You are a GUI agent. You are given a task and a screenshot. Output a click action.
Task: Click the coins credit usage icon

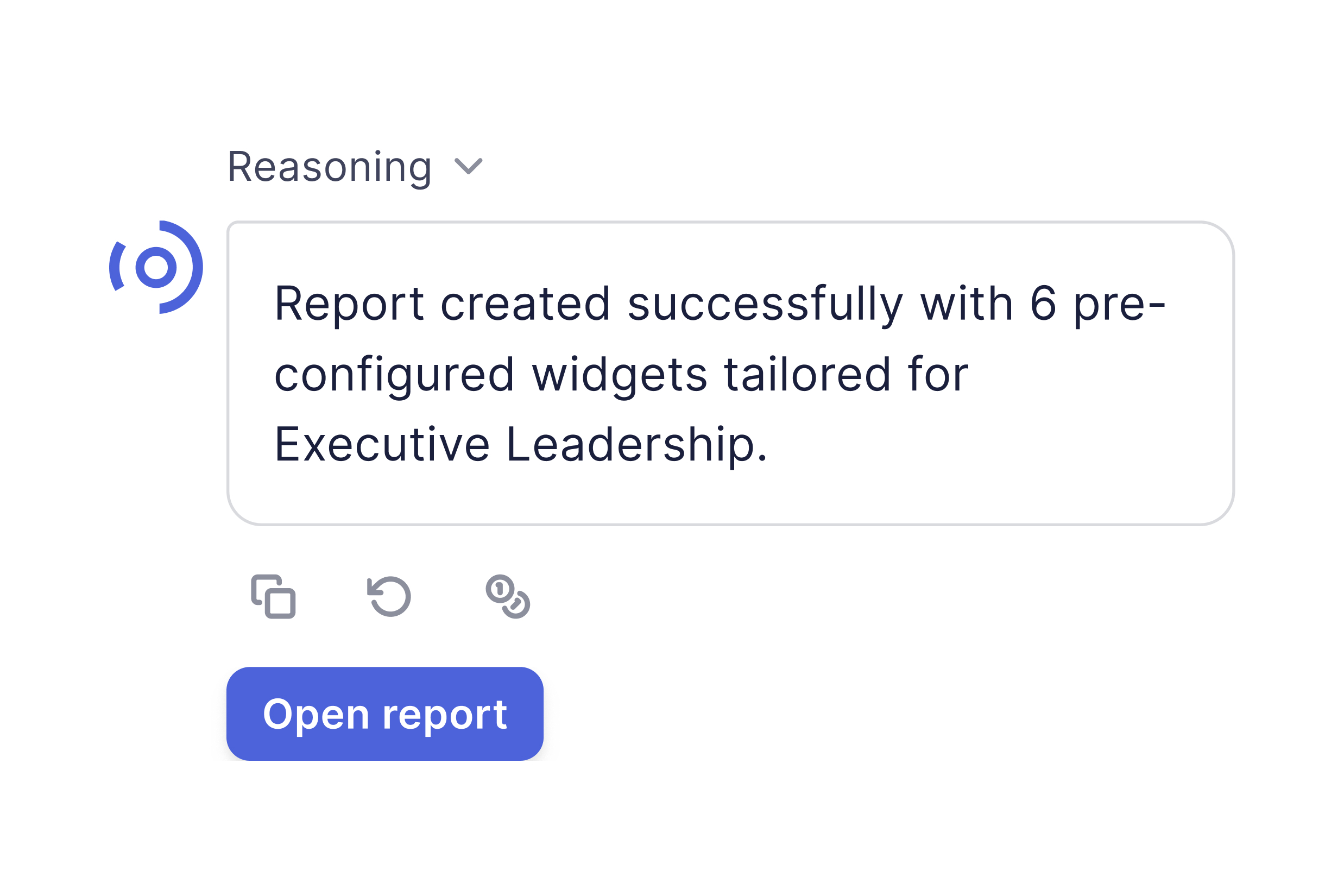click(507, 597)
